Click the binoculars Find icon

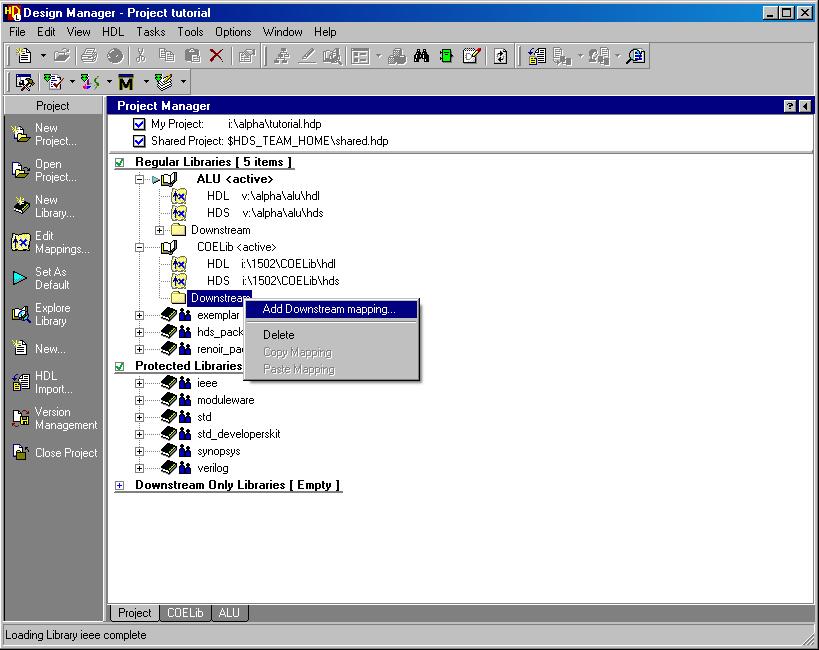coord(421,55)
